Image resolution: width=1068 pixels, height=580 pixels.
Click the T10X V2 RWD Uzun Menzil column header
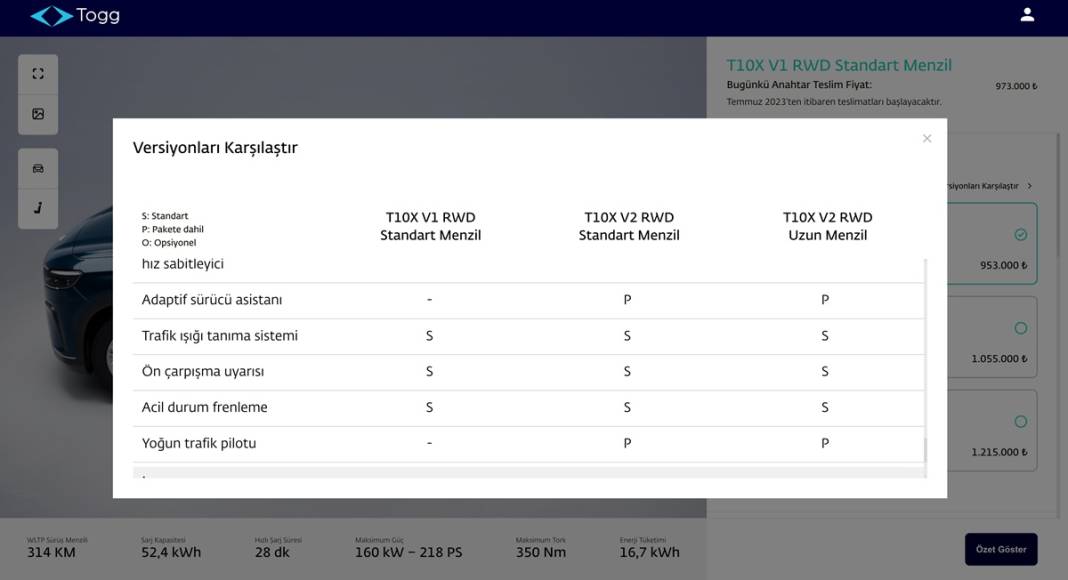pyautogui.click(x=827, y=226)
